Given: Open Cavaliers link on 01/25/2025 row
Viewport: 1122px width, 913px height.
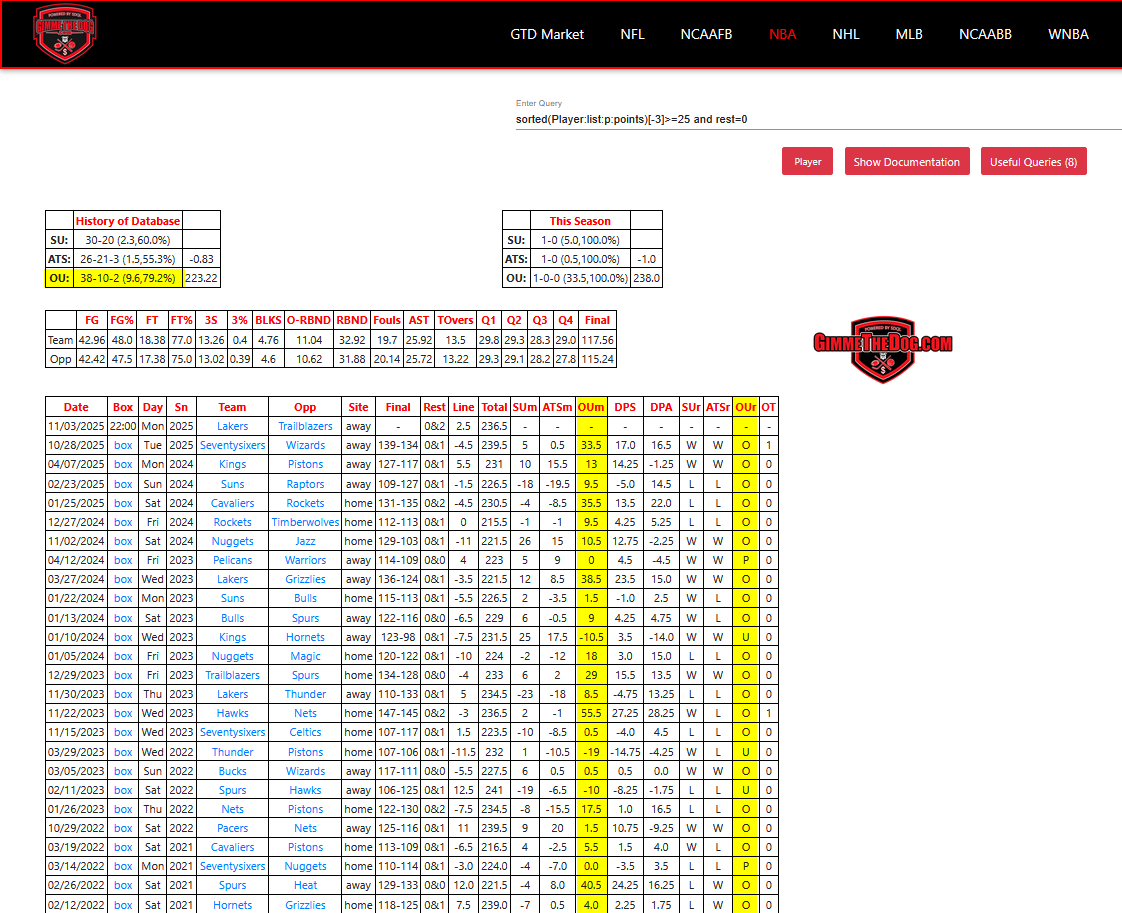Looking at the screenshot, I should (x=233, y=504).
